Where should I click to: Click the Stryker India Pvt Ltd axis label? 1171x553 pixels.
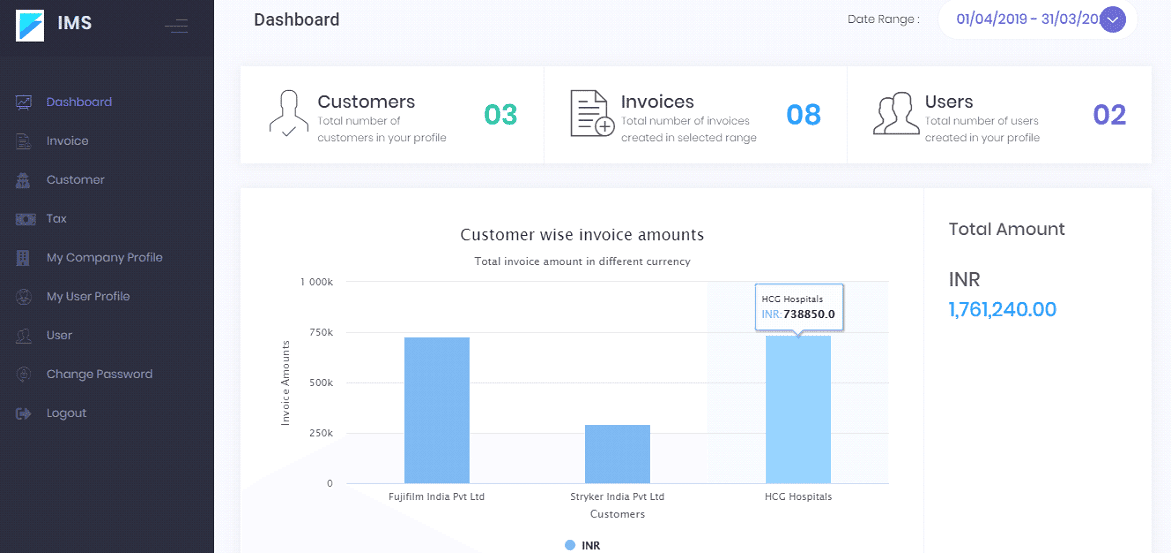point(618,496)
